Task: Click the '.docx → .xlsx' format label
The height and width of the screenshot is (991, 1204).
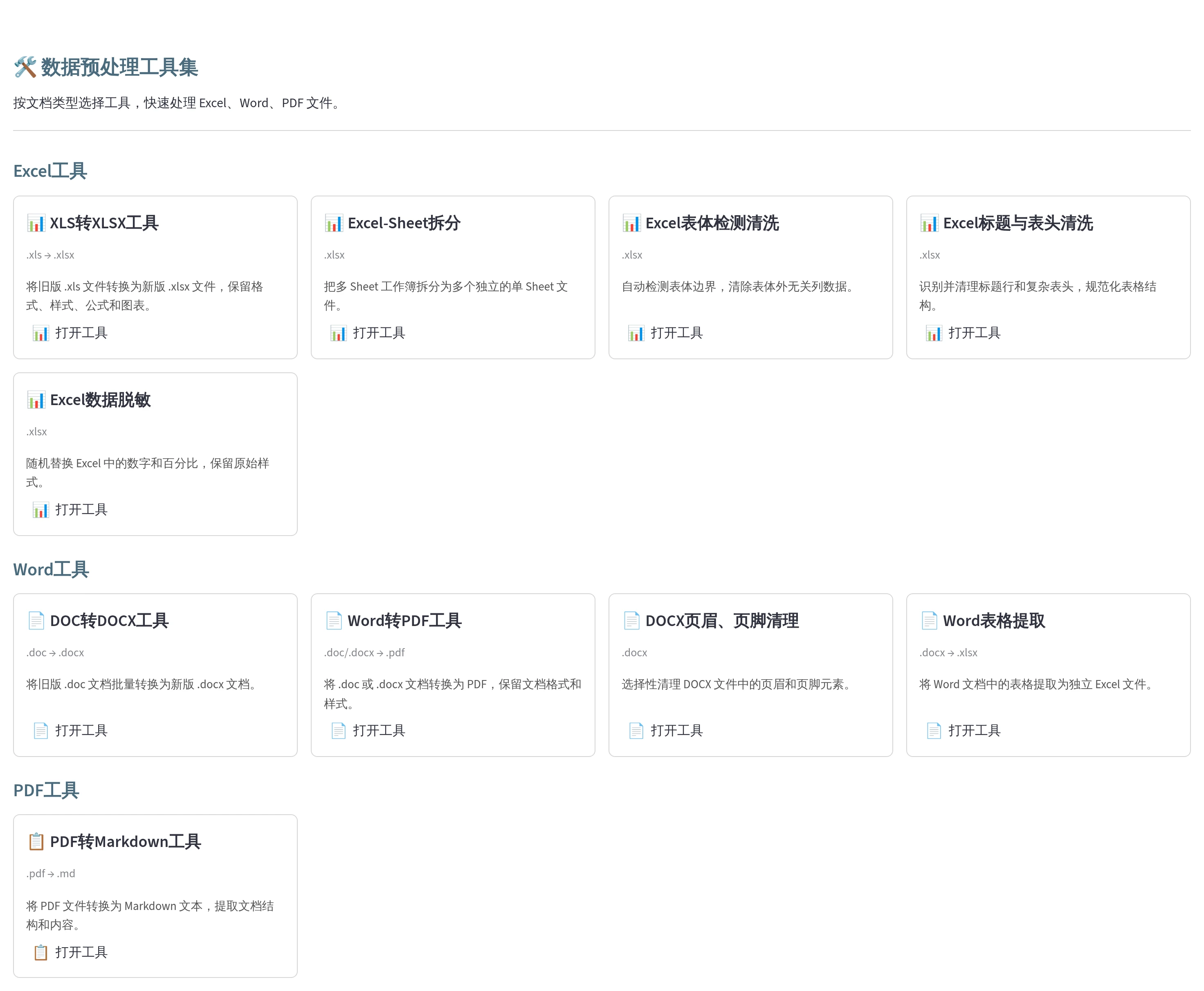Action: pos(948,653)
